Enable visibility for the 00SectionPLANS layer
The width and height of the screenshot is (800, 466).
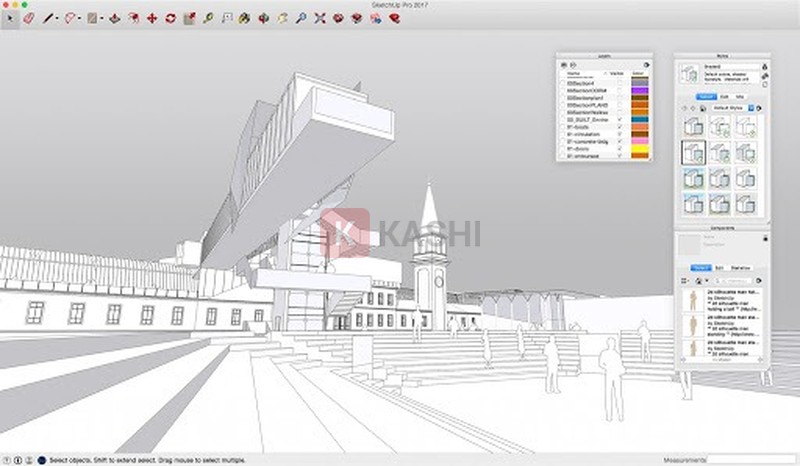[x=620, y=103]
